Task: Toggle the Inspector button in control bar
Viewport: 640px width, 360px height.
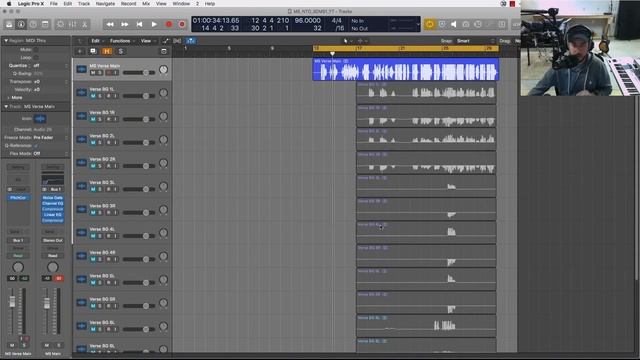Action: click(21, 24)
